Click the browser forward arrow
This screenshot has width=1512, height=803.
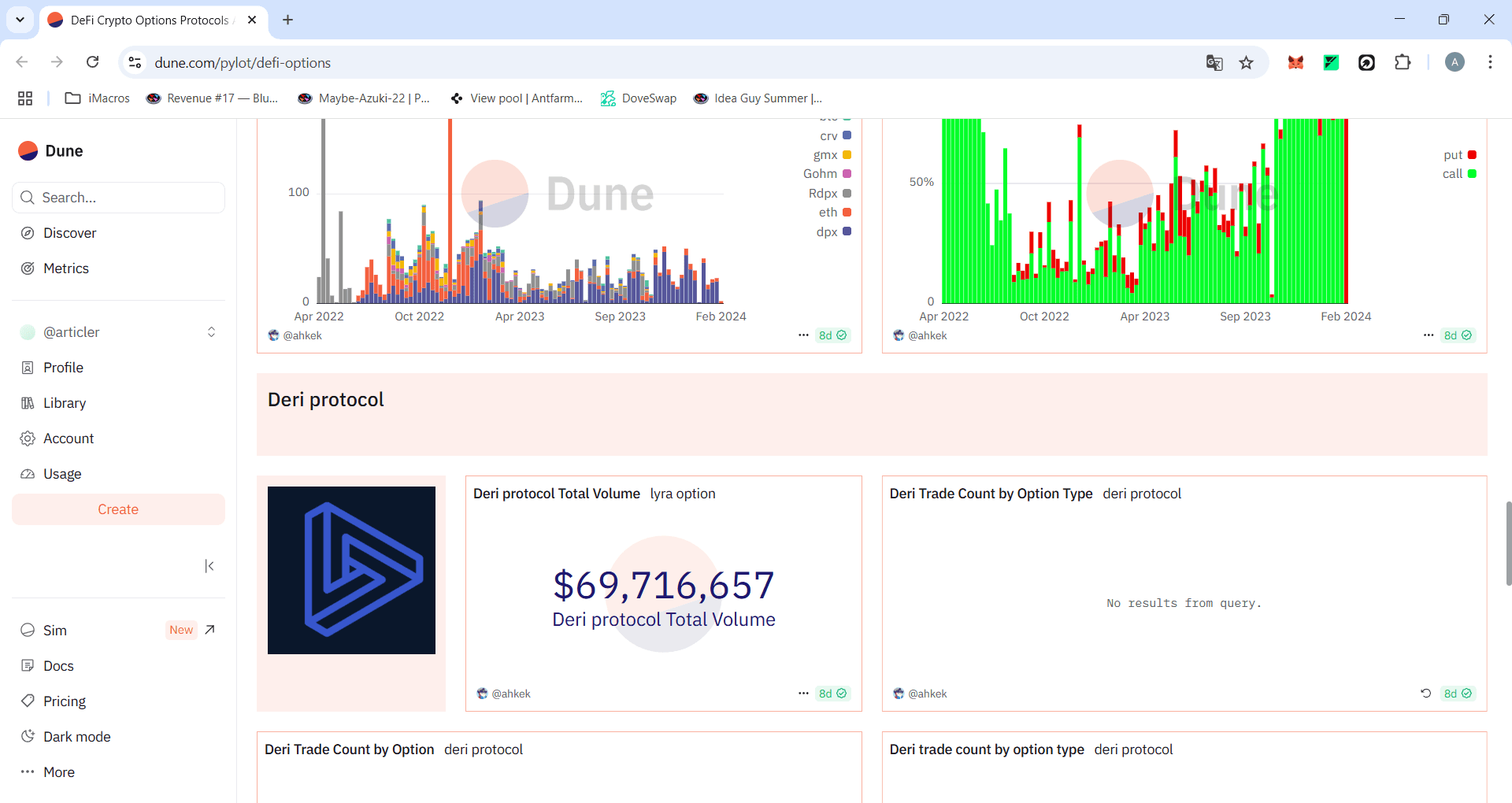tap(57, 62)
